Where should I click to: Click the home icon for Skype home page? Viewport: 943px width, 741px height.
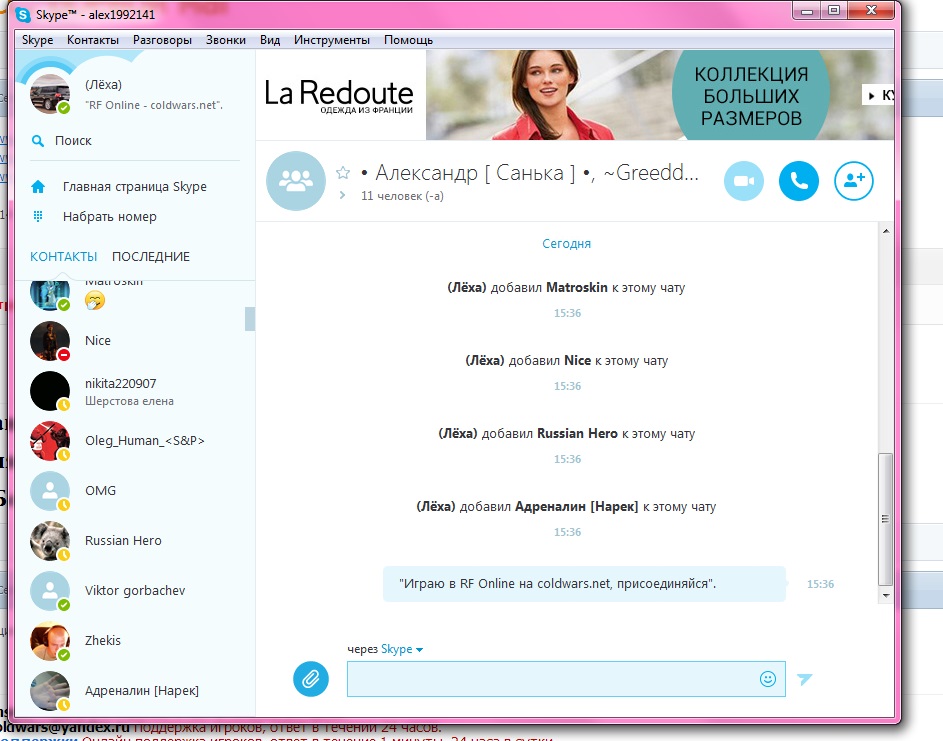pos(38,187)
